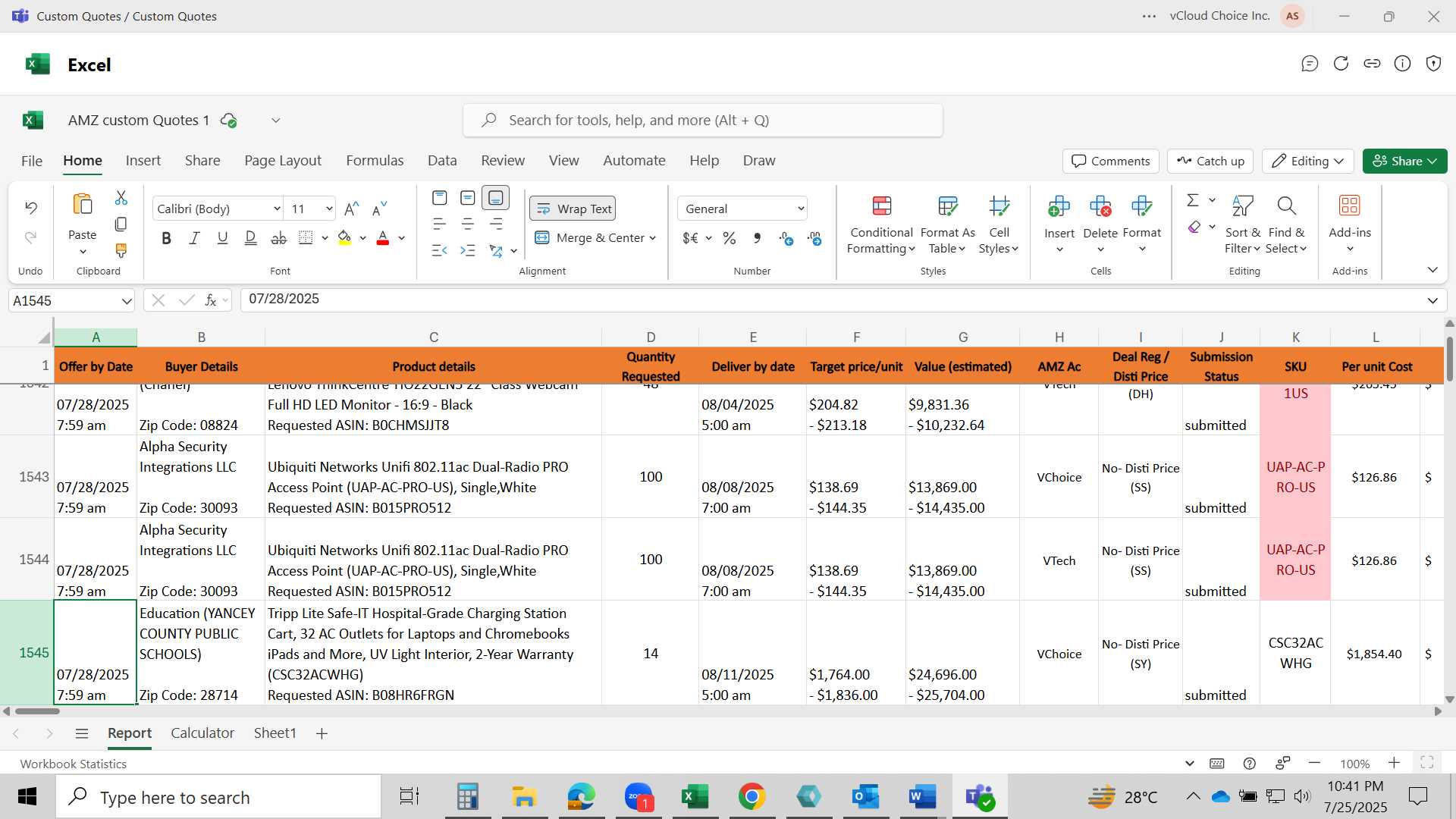The width and height of the screenshot is (1456, 819).
Task: Click the Paste clipboard icon
Action: pyautogui.click(x=82, y=205)
